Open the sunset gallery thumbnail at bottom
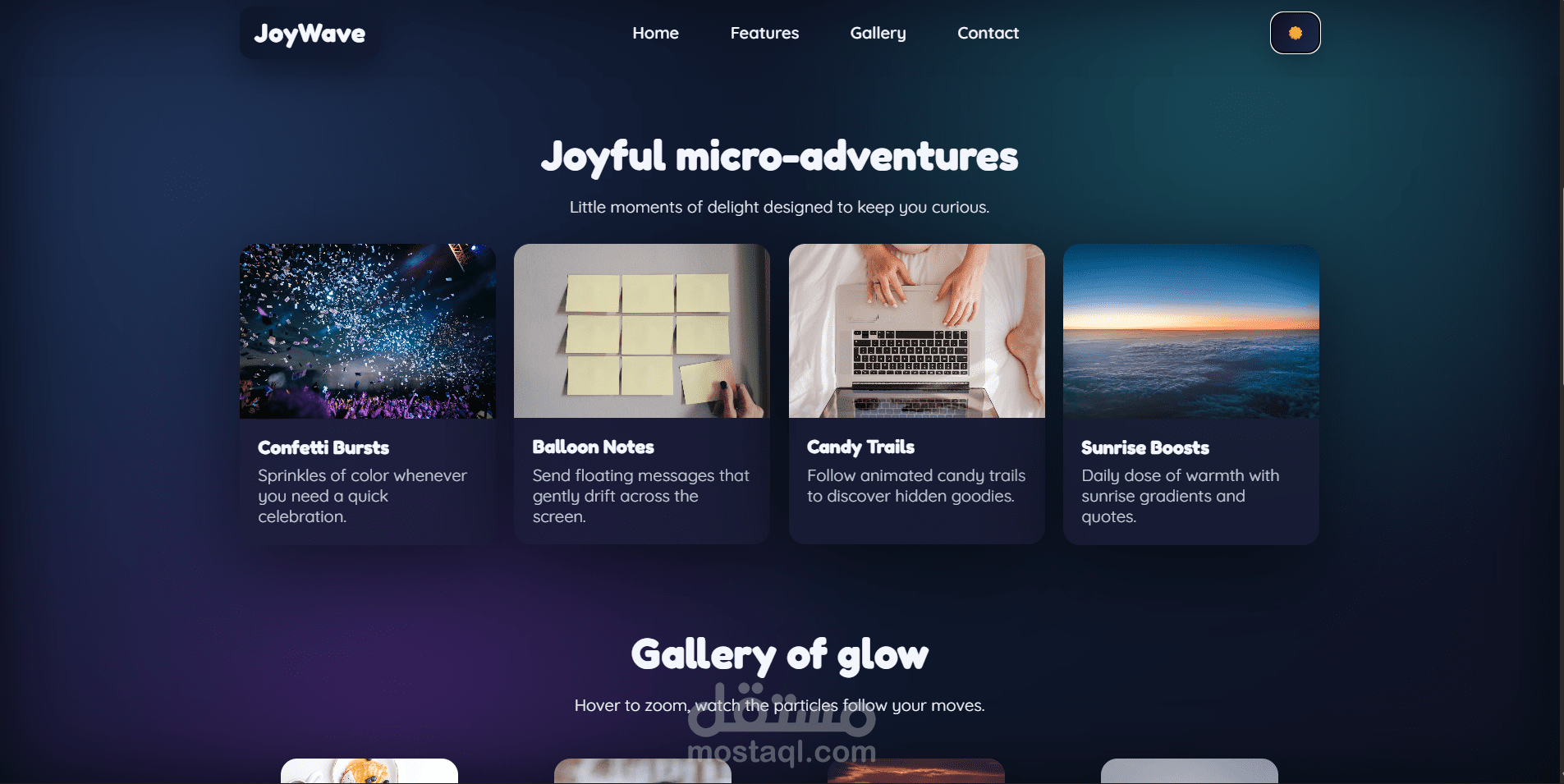The width and height of the screenshot is (1564, 784). coord(916,771)
